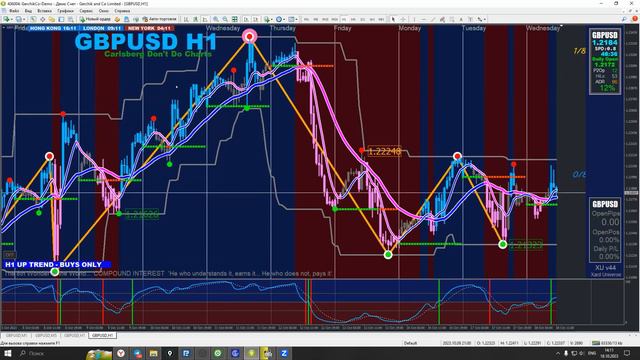Switch chart to M1 timeframe

point(306,19)
